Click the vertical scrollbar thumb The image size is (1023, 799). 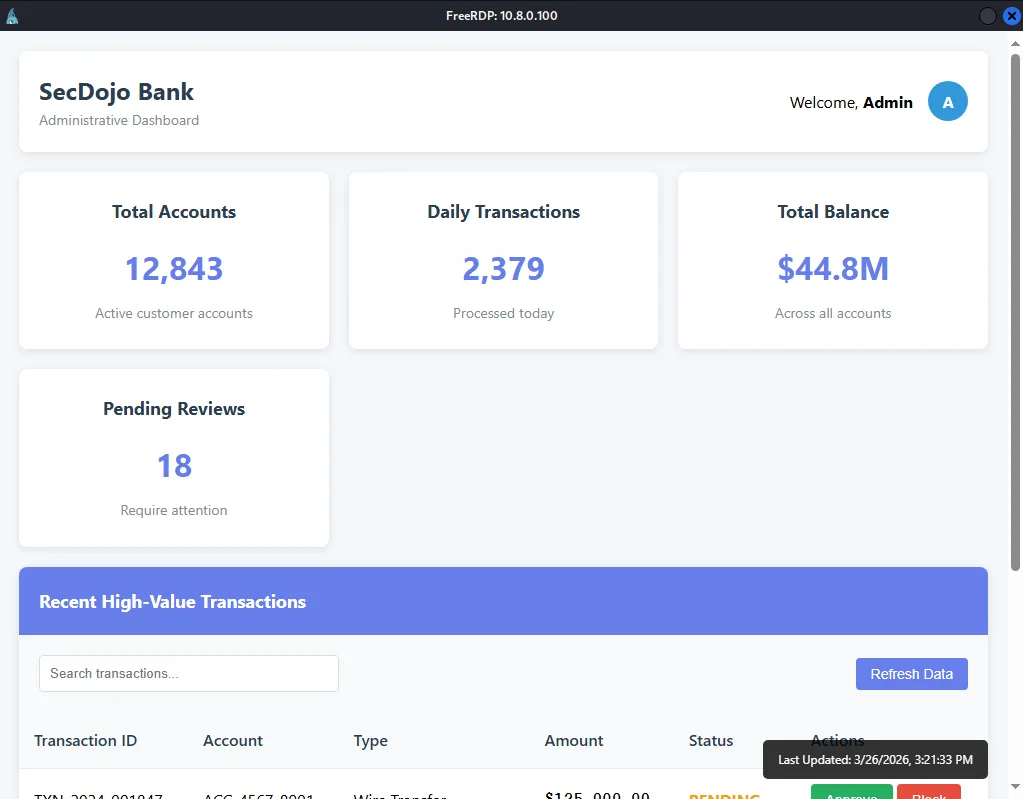tap(1015, 313)
